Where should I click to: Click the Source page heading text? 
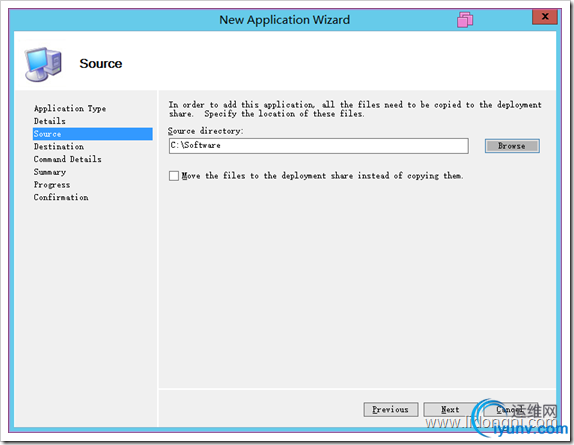(101, 64)
